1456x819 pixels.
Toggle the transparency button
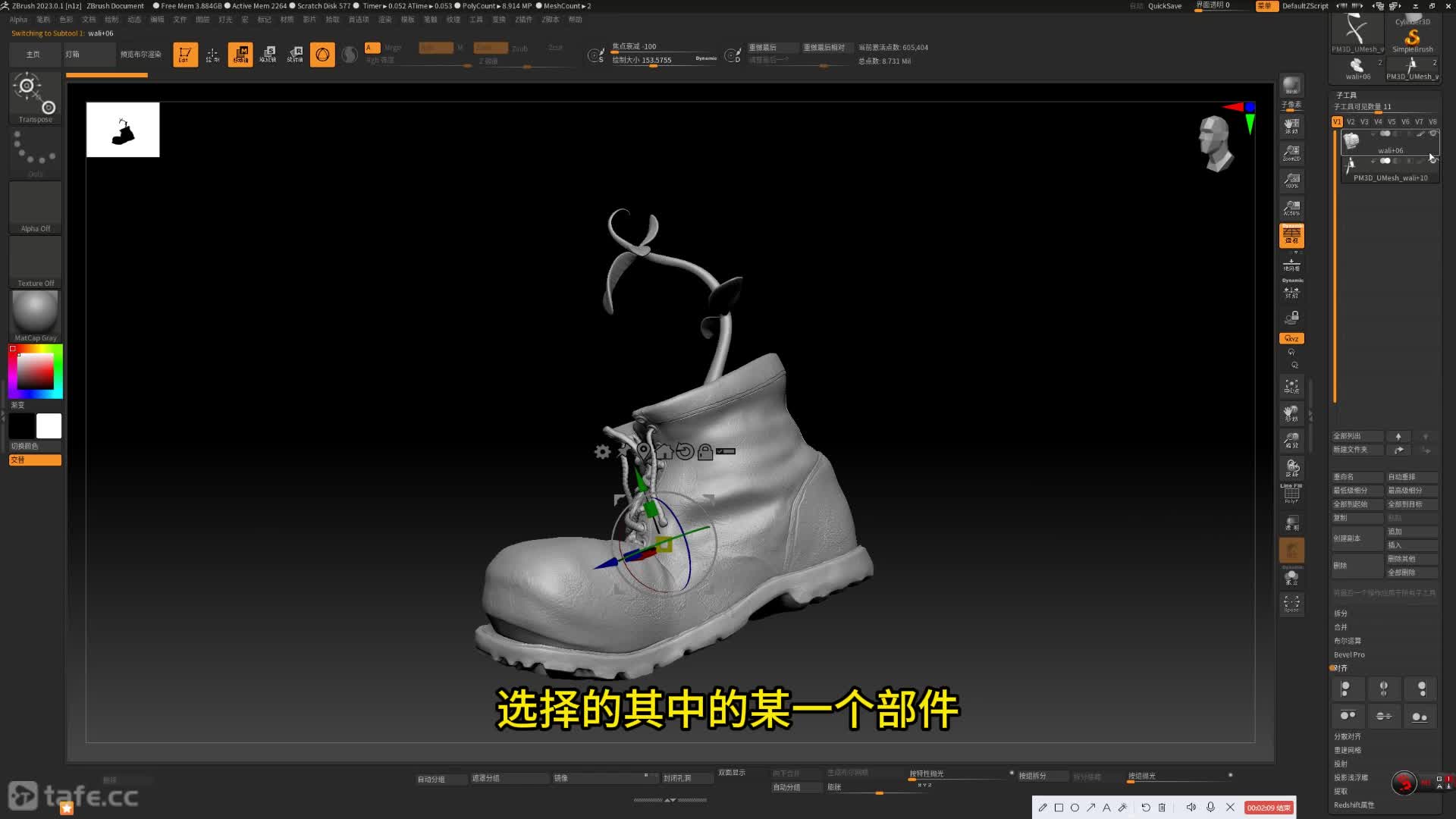click(x=1291, y=523)
